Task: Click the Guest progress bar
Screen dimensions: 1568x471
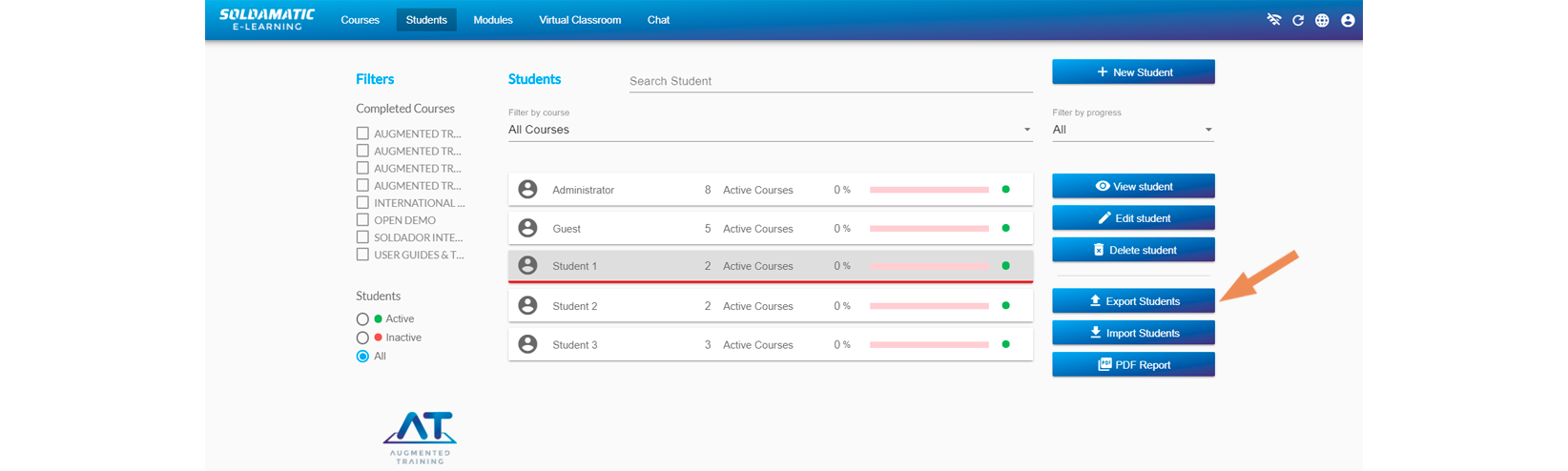Action: (x=929, y=229)
